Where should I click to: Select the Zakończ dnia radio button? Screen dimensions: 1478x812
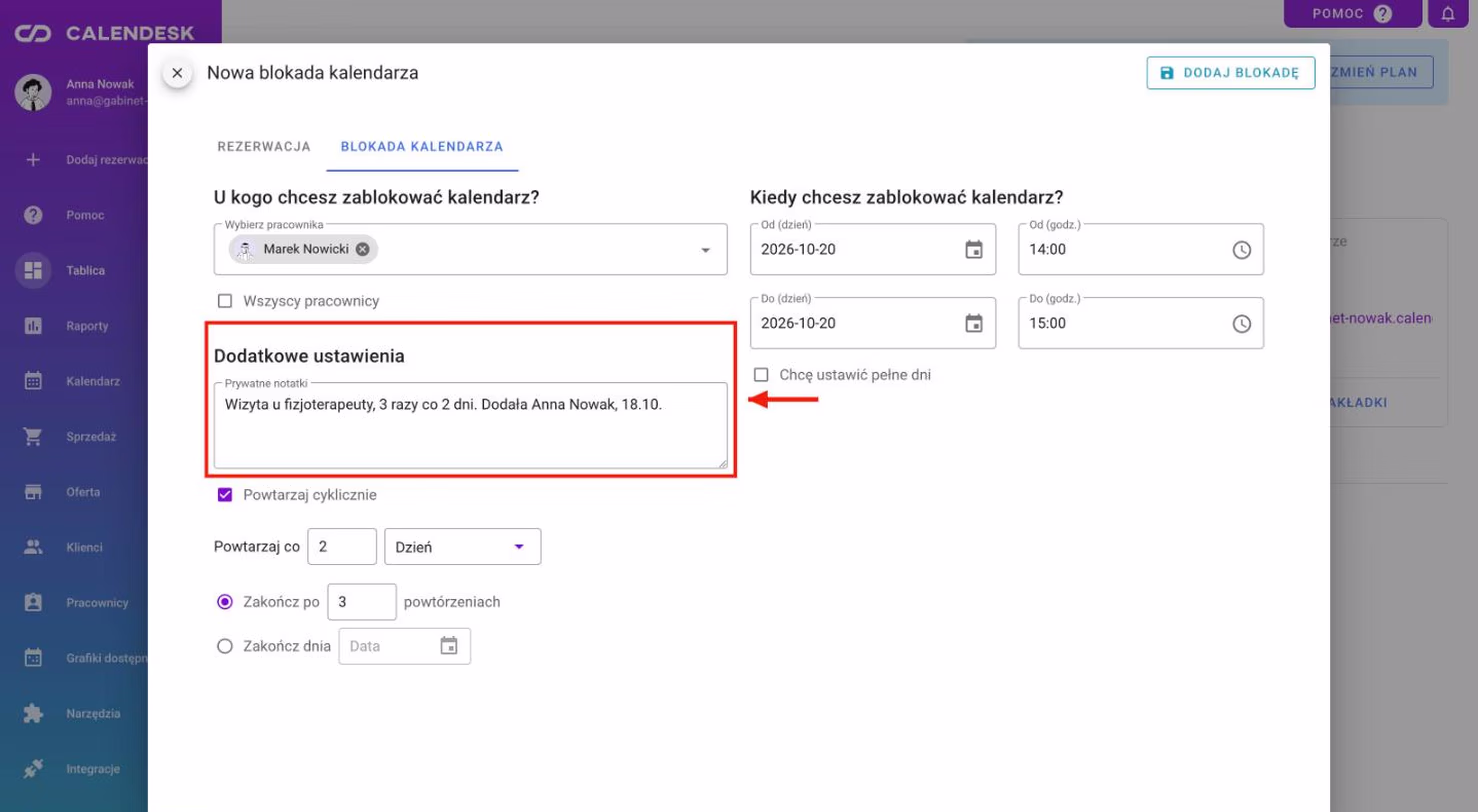(x=225, y=646)
